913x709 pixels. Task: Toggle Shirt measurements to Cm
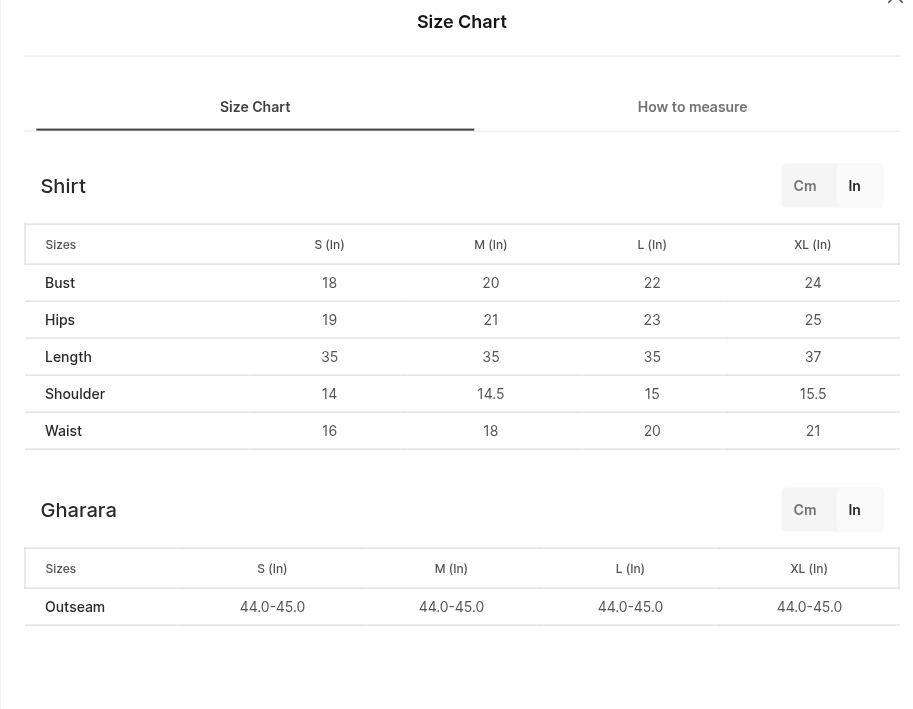pyautogui.click(x=805, y=186)
